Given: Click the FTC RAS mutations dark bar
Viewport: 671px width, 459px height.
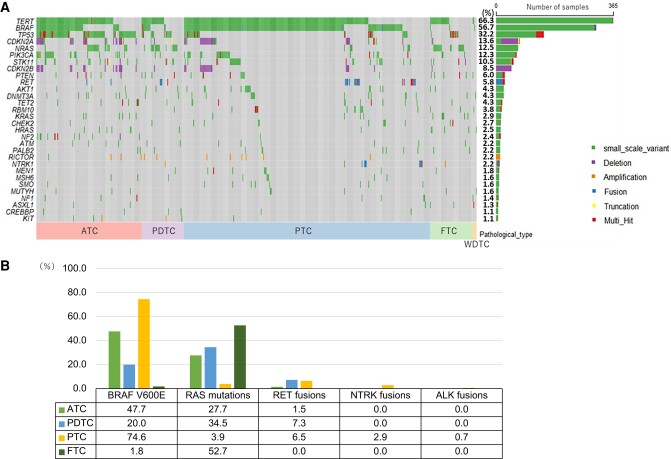Looking at the screenshot, I should click(x=240, y=357).
